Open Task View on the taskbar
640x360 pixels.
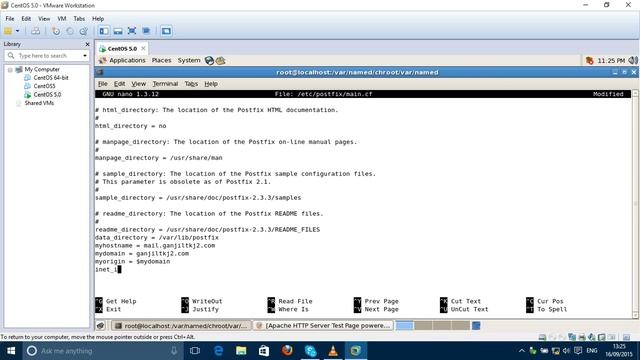point(195,351)
